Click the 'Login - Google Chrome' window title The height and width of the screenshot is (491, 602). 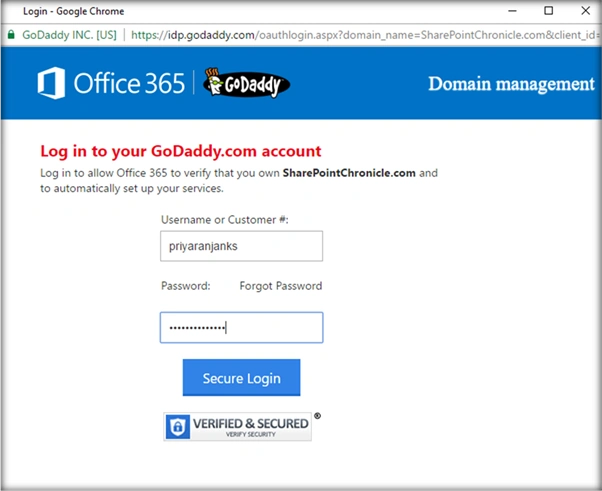coord(74,11)
